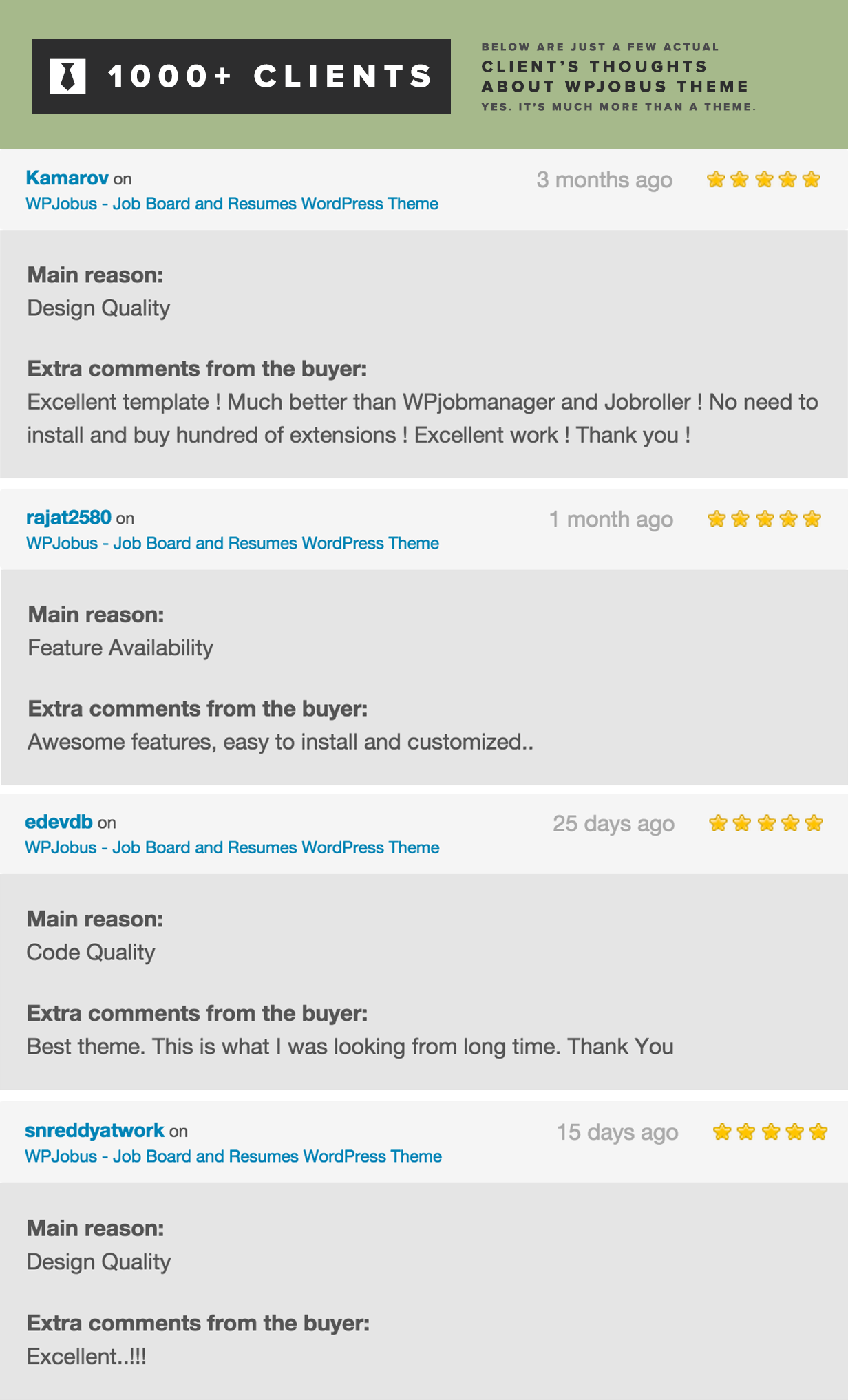Visit edevdb's profile link

[59, 821]
